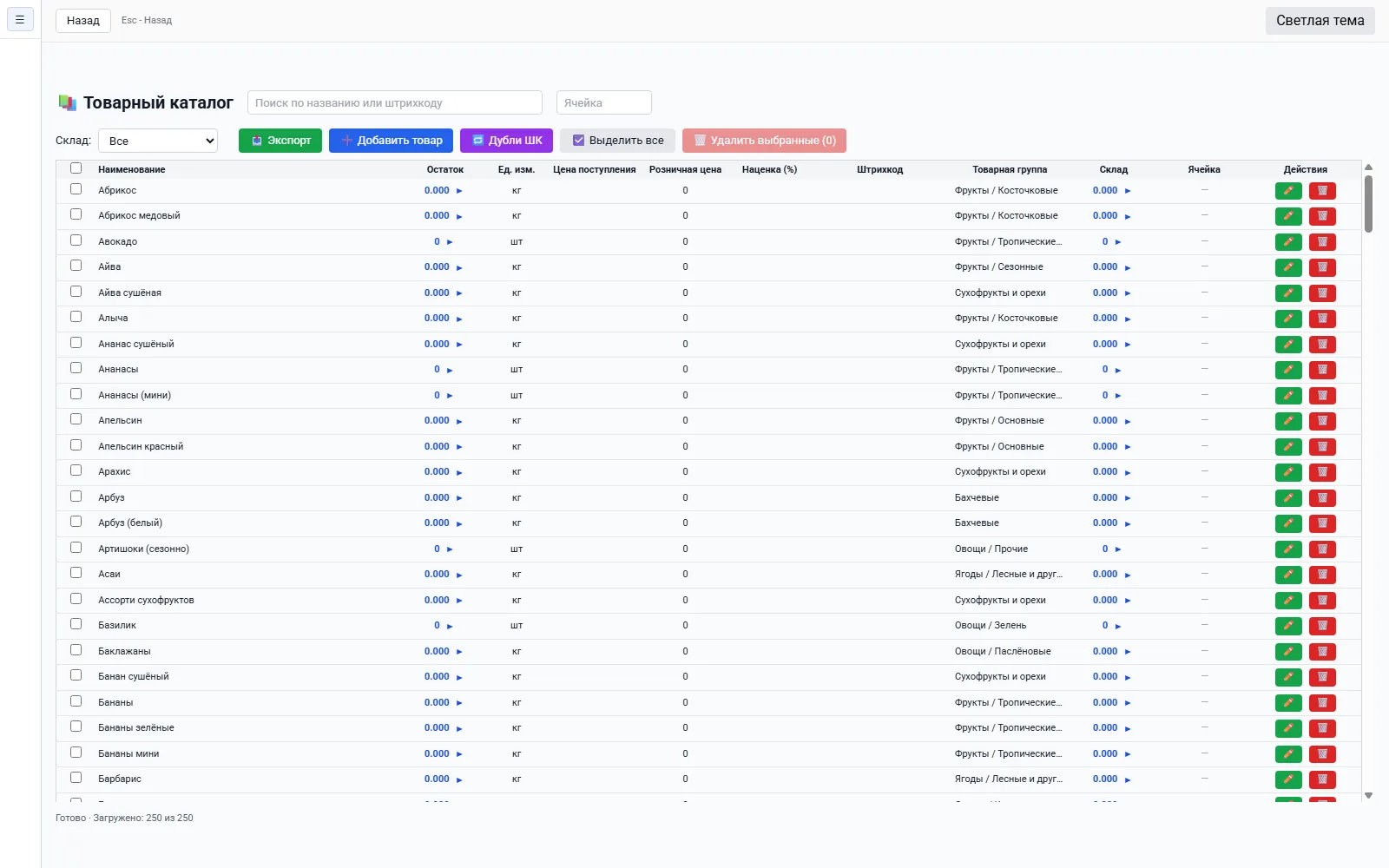Edit the Апельсин красный product
Image resolution: width=1389 pixels, height=868 pixels.
(x=1288, y=447)
